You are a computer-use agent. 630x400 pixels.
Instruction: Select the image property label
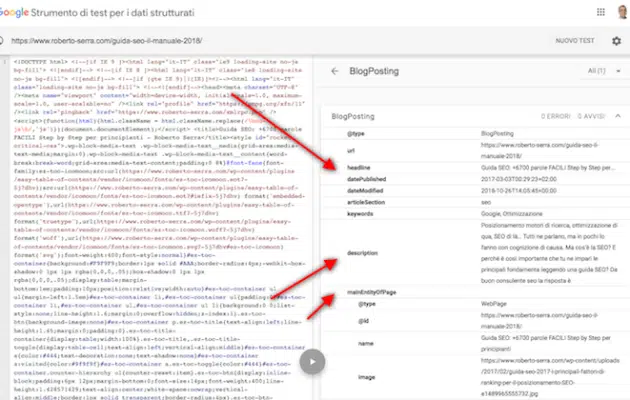pyautogui.click(x=366, y=377)
